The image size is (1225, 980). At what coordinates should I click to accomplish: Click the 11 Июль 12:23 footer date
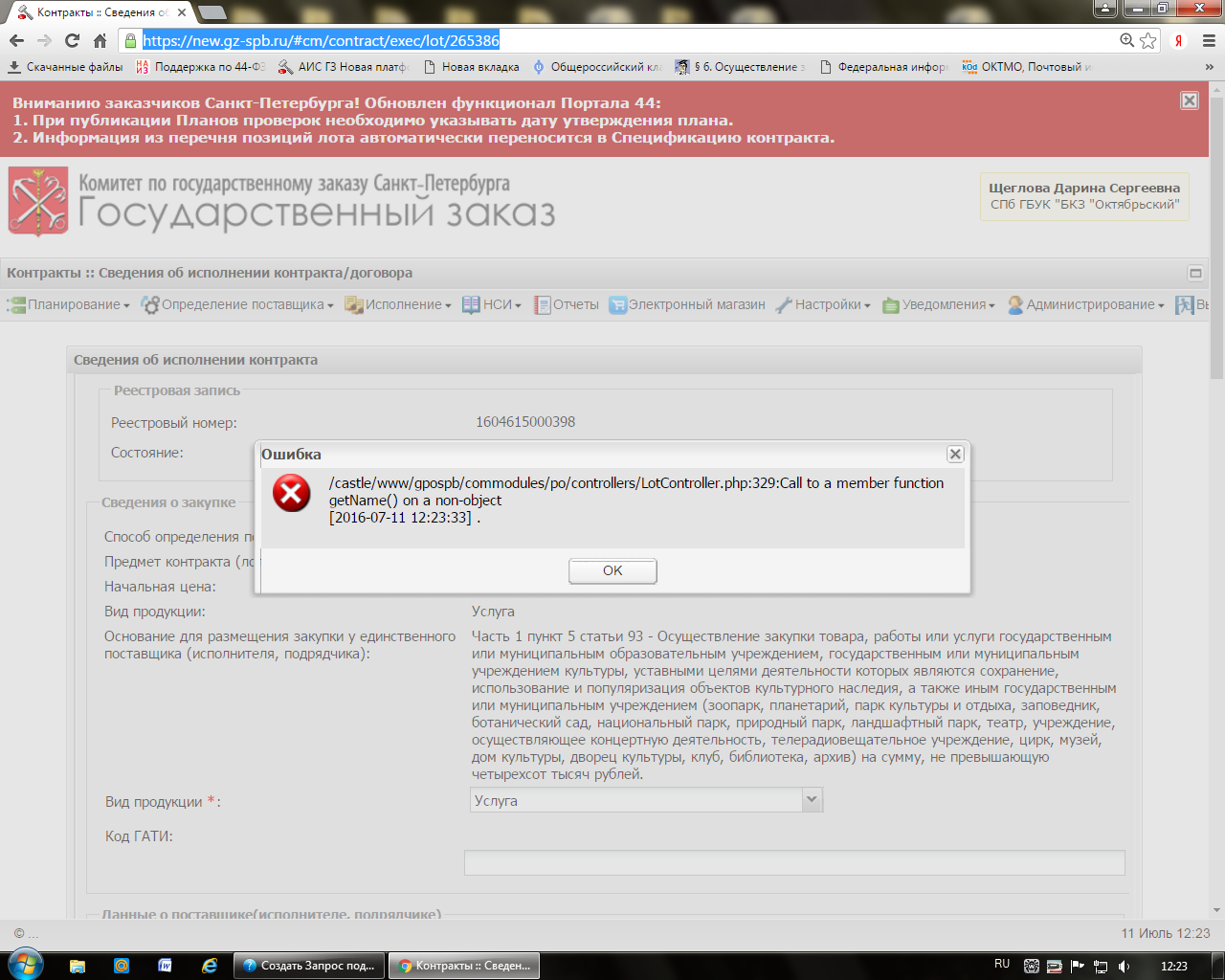(x=1166, y=933)
